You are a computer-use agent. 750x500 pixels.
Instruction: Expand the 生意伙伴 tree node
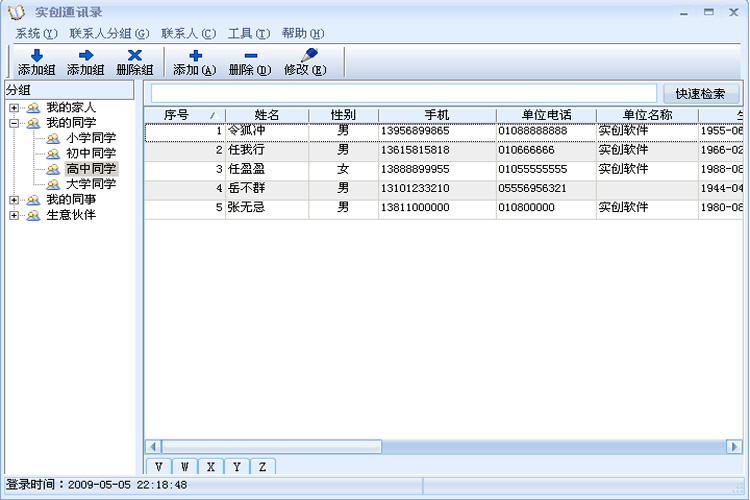(14, 215)
